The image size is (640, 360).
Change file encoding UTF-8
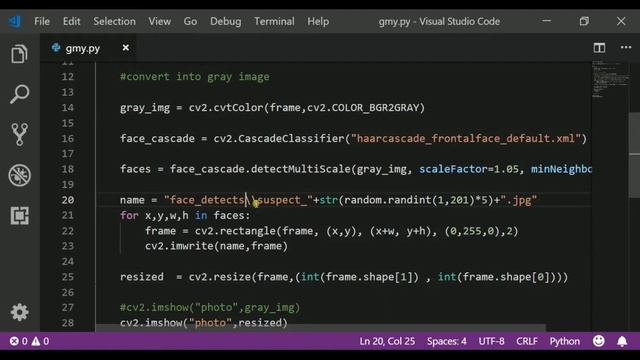tap(491, 341)
